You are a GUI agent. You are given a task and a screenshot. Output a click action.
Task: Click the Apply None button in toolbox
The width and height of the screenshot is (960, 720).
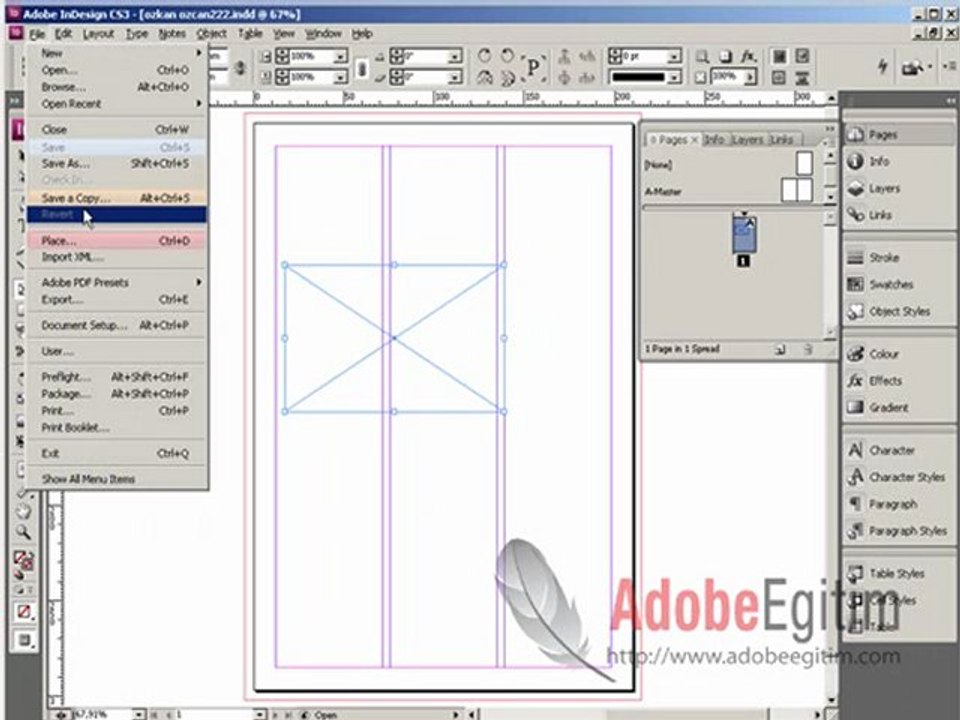click(x=23, y=612)
